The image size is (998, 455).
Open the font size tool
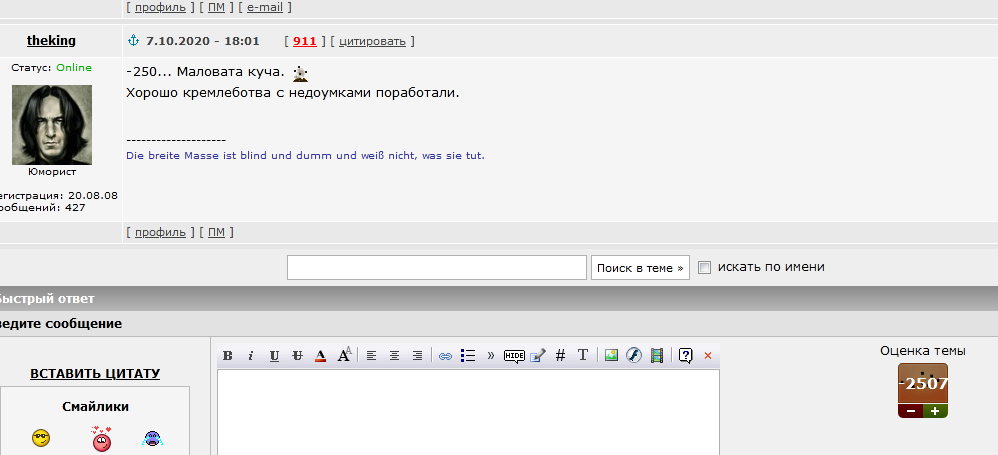tap(344, 355)
